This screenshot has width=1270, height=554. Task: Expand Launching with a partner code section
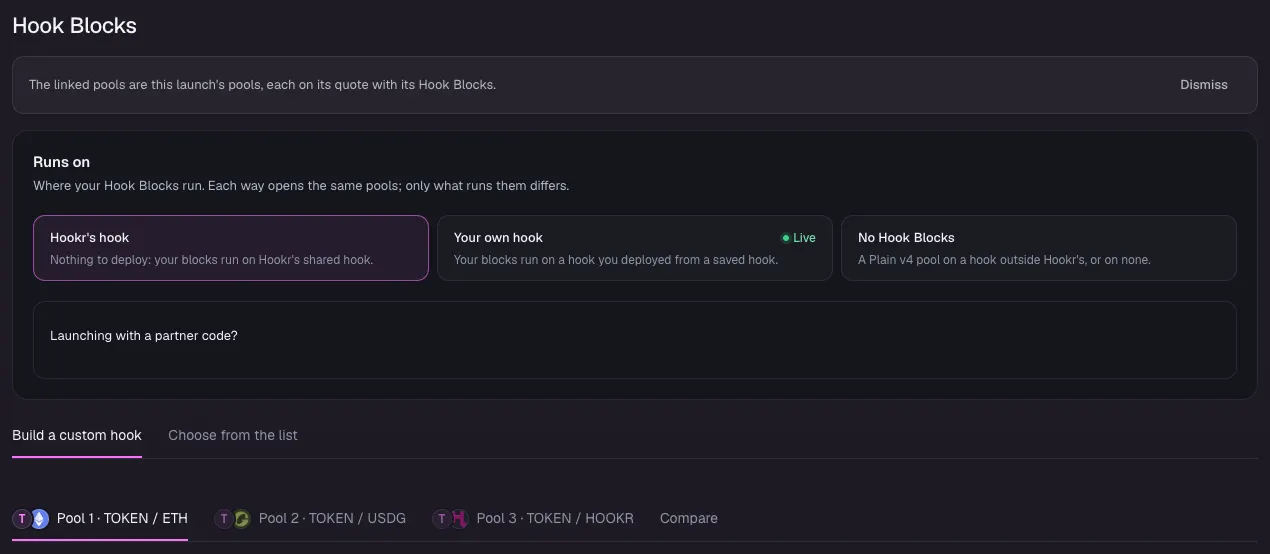635,340
